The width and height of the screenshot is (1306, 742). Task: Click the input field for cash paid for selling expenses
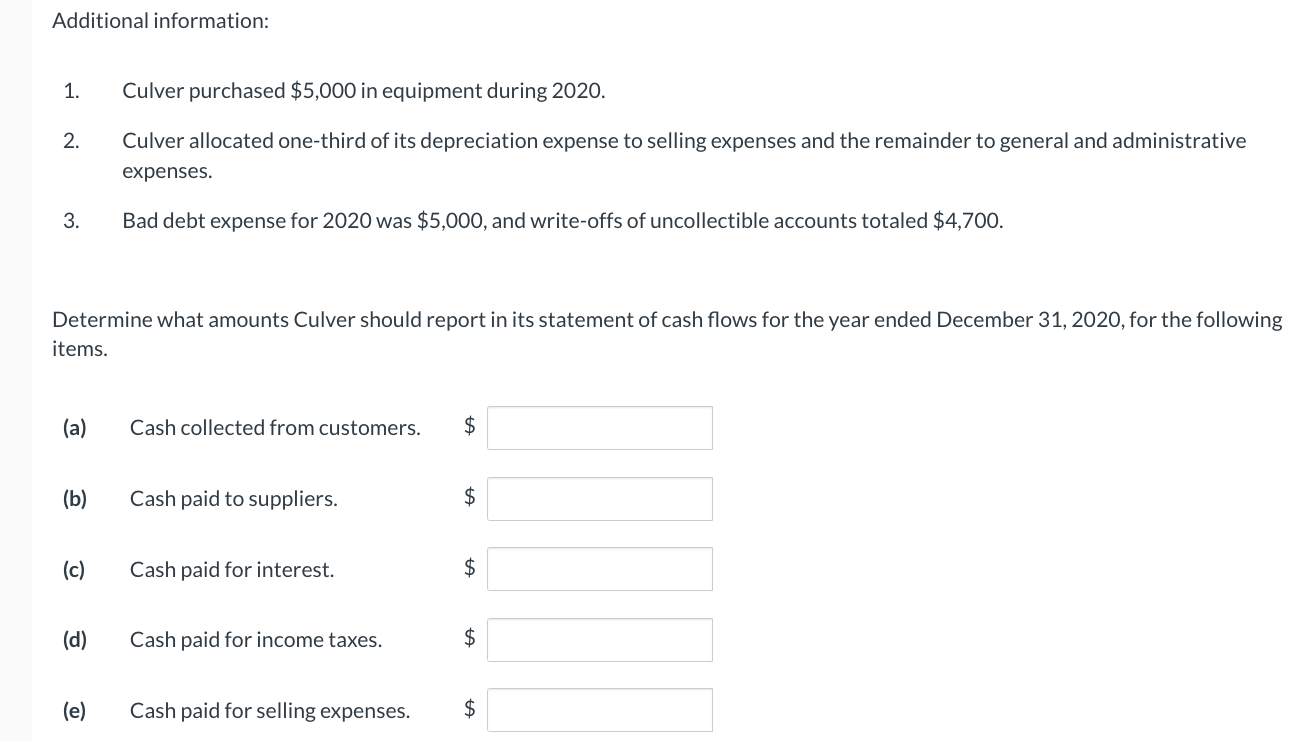coord(599,709)
